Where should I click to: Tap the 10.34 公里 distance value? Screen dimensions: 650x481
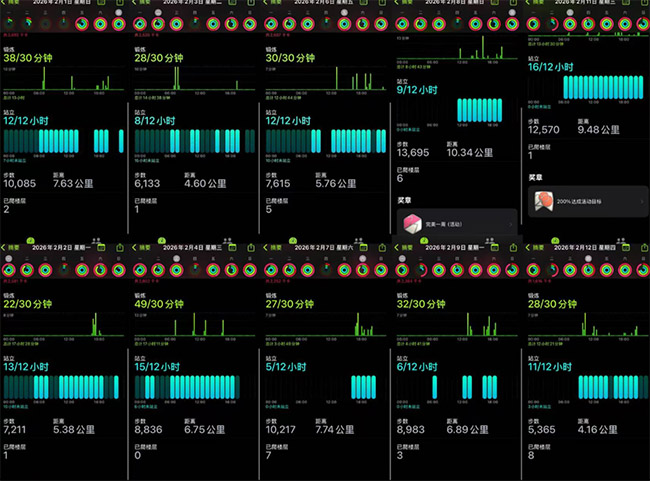pyautogui.click(x=471, y=151)
